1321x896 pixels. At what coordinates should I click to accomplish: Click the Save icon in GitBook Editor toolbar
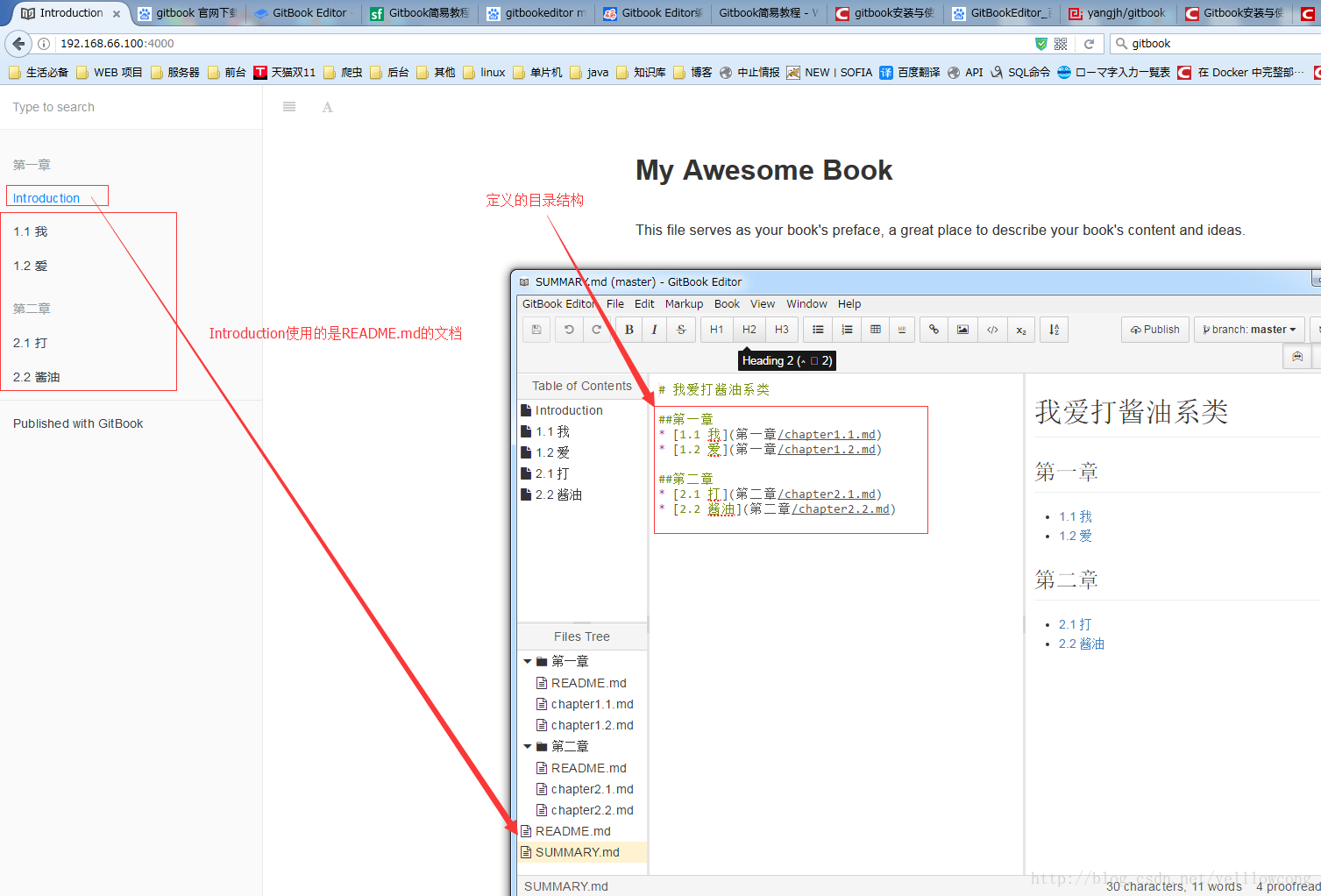point(536,330)
